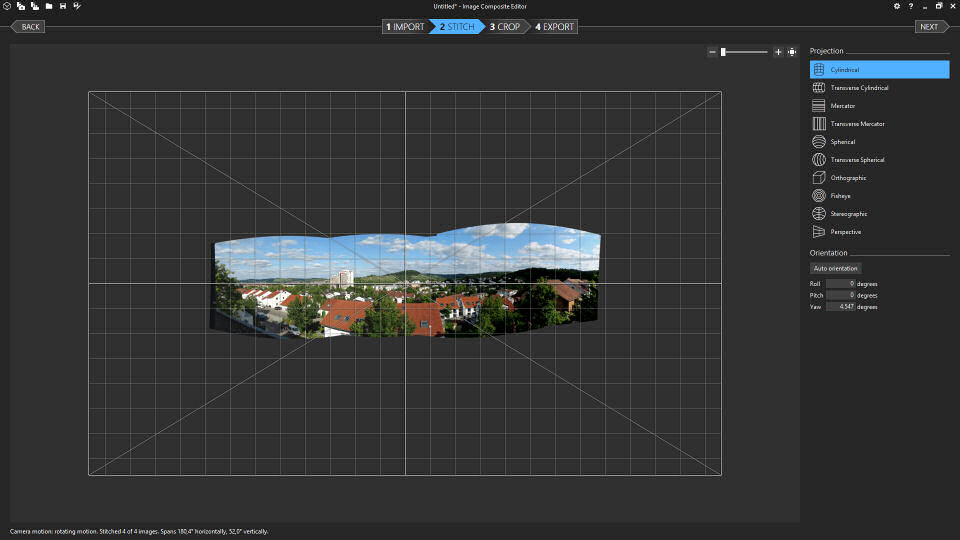Viewport: 960px width, 540px height.
Task: Click the fit-to-window zoom icon
Action: [x=792, y=52]
